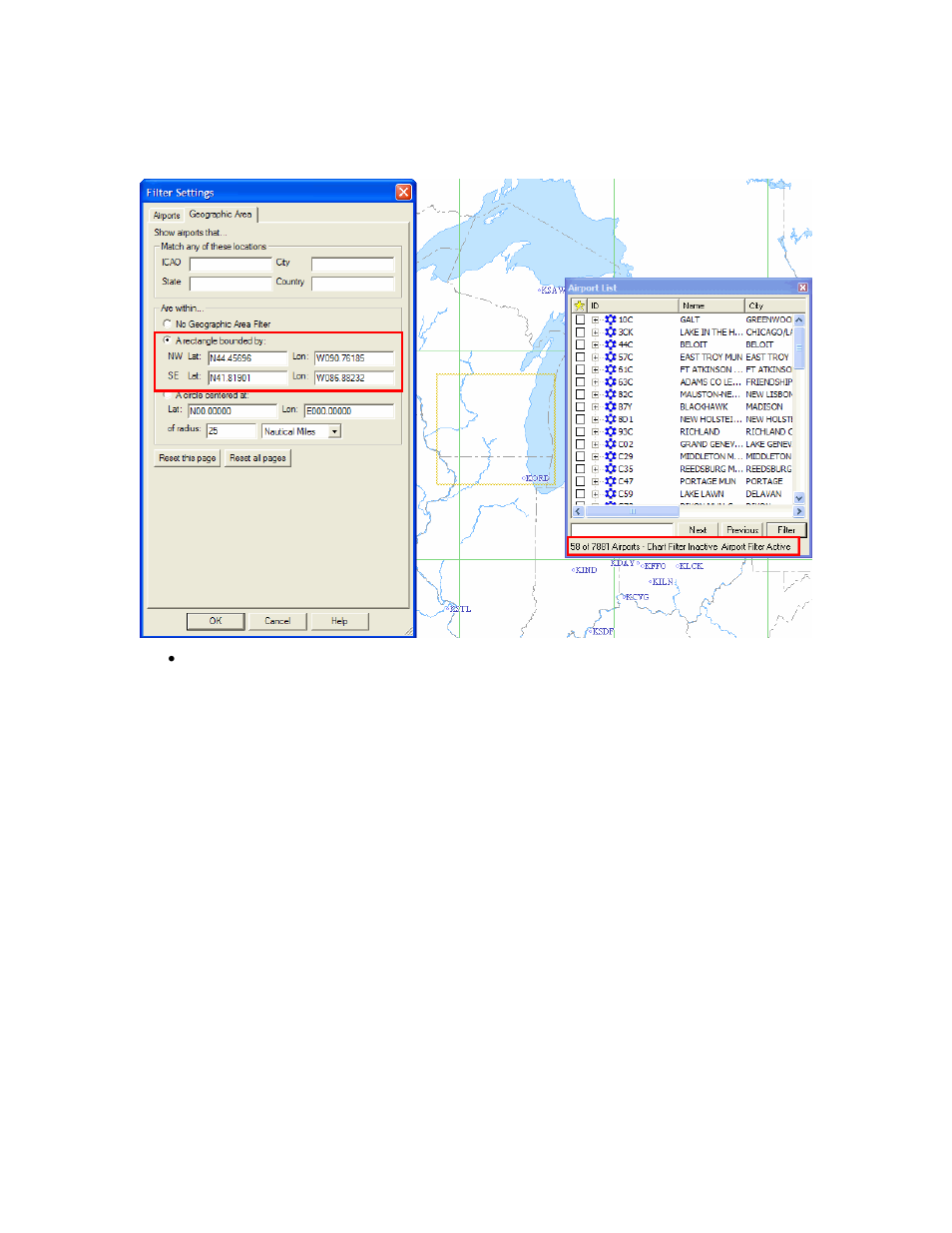The image size is (952, 1233).
Task: Click the radius value field
Action: tap(232, 431)
